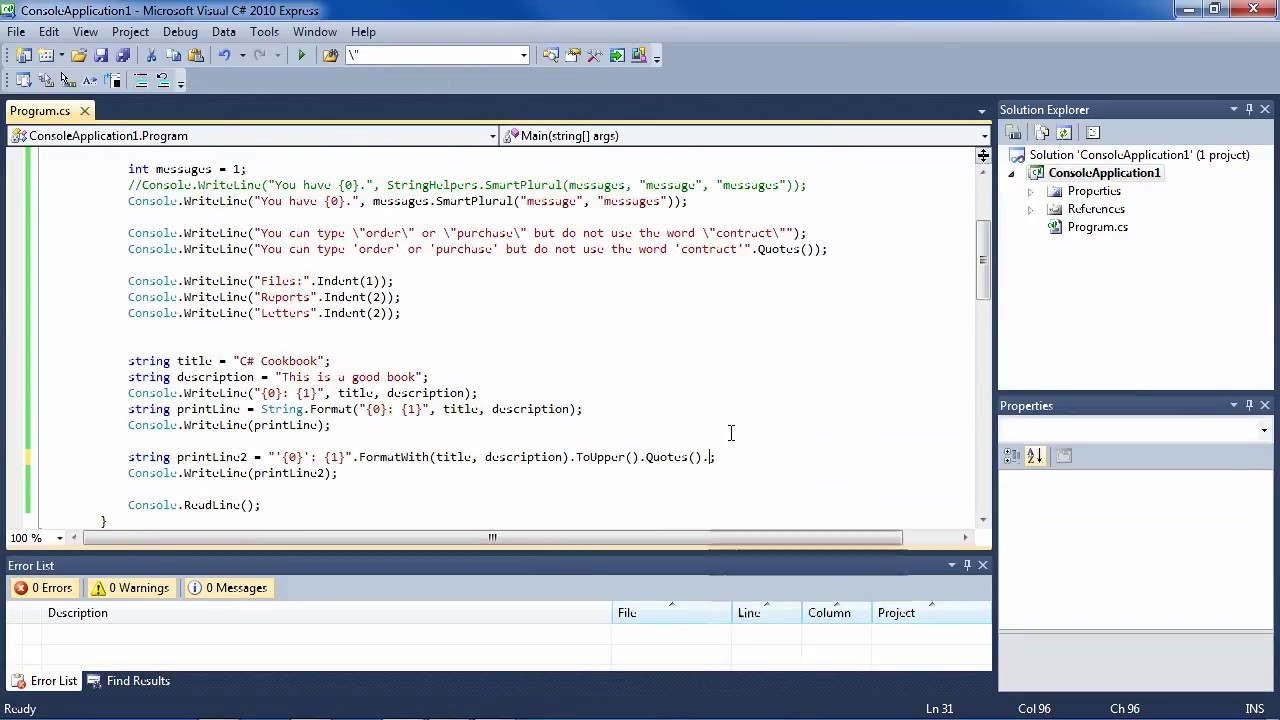The height and width of the screenshot is (720, 1280).
Task: Click the Find in Files icon
Action: tap(330, 56)
